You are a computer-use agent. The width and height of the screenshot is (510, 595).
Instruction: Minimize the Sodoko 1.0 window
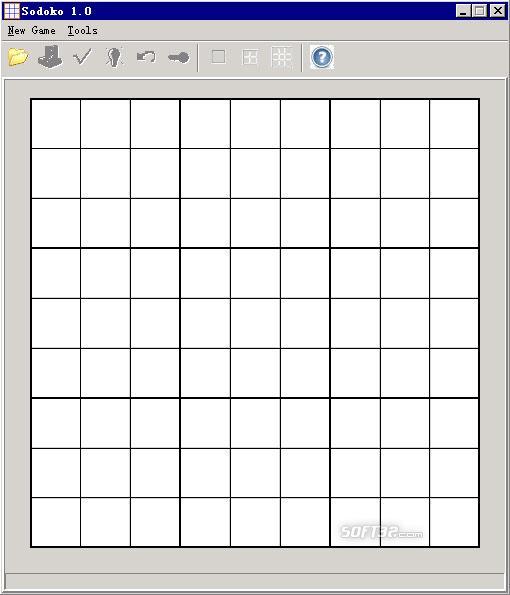tap(463, 11)
